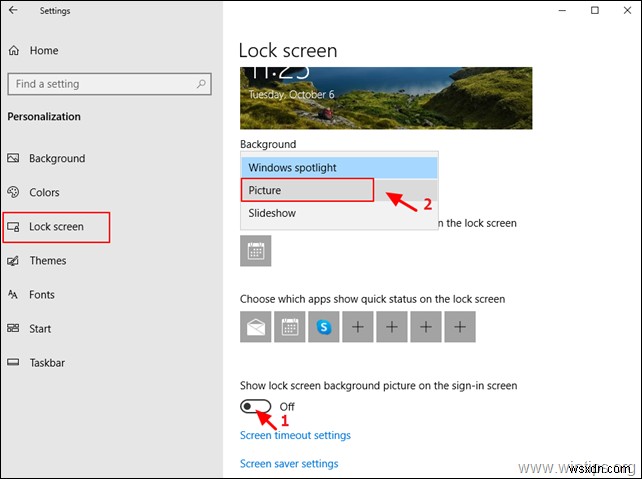Add app with third plus quick status tile

[426, 327]
